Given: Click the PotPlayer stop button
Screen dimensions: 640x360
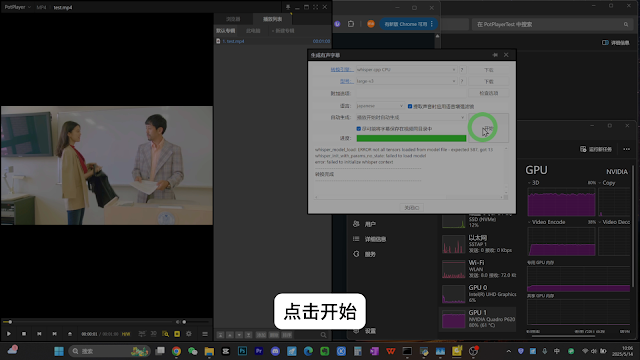Looking at the screenshot, I should [24, 334].
